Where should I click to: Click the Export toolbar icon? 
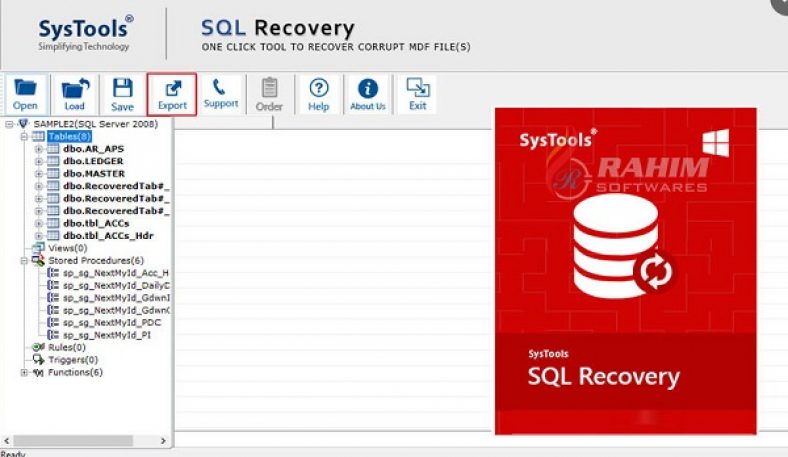[x=172, y=88]
